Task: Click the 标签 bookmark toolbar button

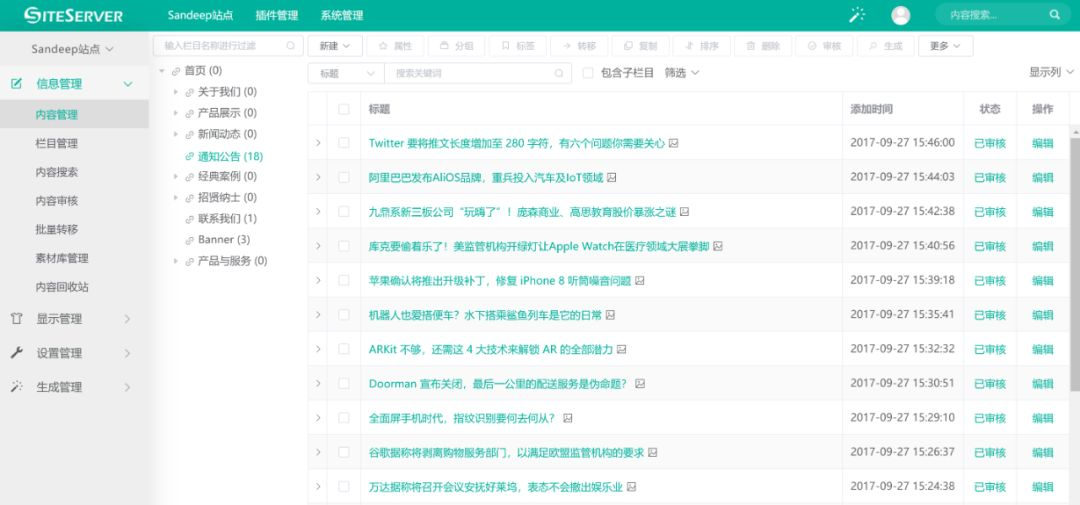Action: tap(517, 45)
